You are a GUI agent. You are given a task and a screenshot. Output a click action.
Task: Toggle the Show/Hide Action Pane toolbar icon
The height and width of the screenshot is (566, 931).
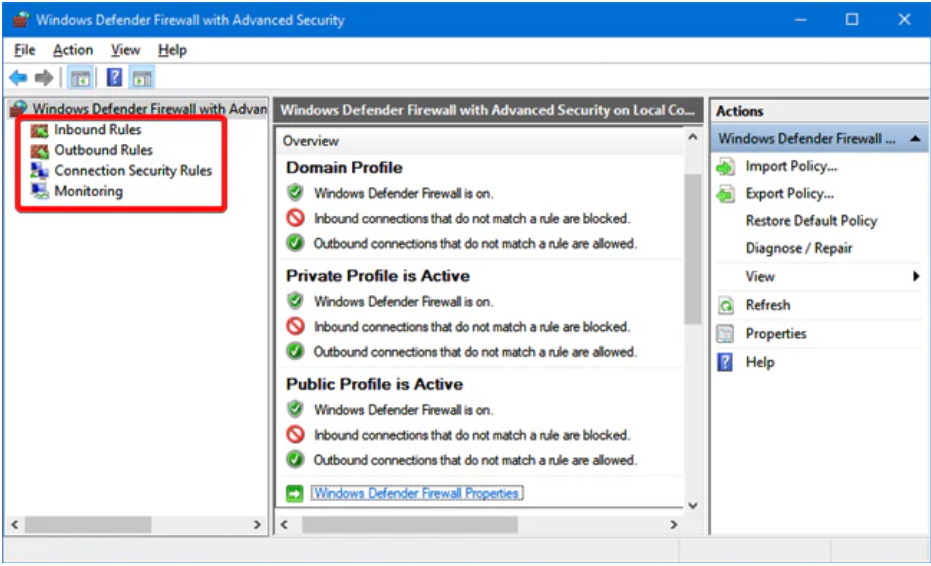click(x=142, y=78)
